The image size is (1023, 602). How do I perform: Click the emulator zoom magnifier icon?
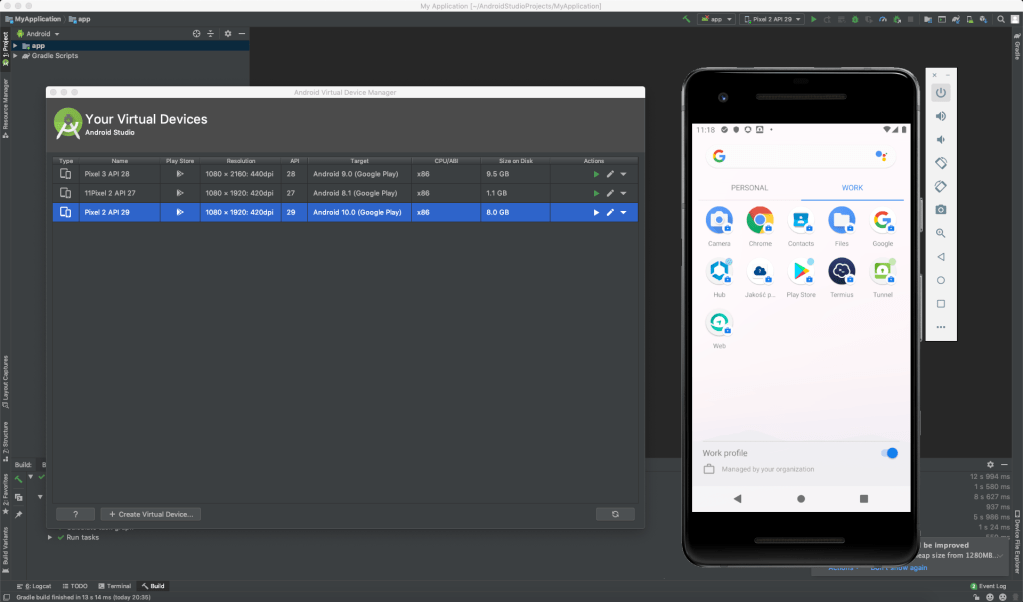coord(940,233)
